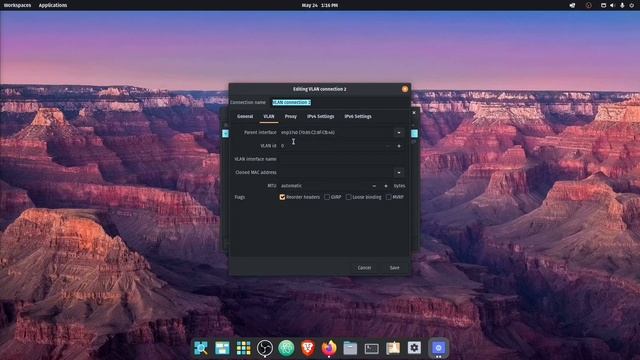Image resolution: width=640 pixels, height=360 pixels.
Task: Click the red-ringed notification tray icon
Action: 589,5
